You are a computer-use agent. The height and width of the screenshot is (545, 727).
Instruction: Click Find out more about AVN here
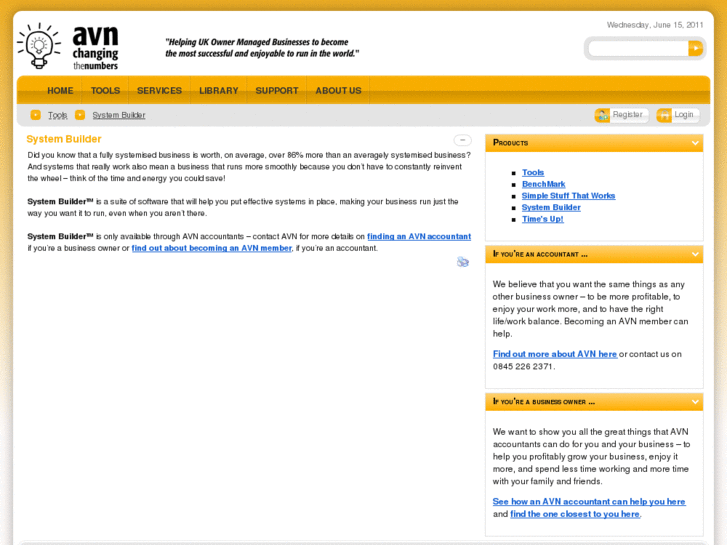[x=555, y=354]
